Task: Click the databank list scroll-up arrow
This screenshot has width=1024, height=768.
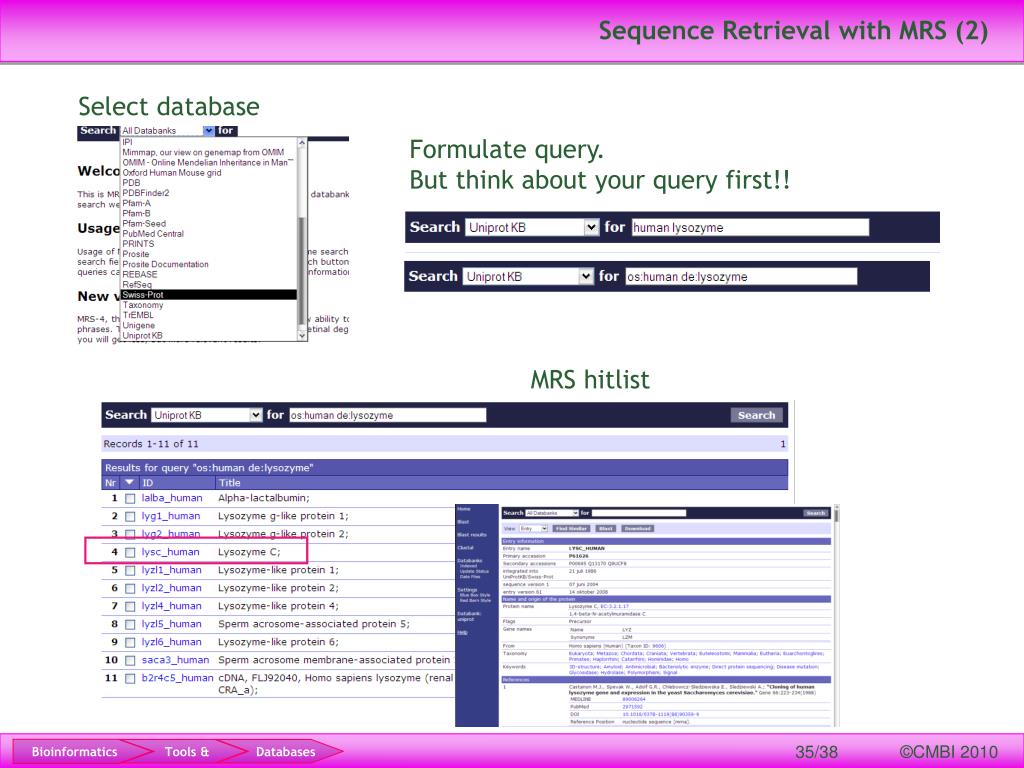Action: pos(302,142)
